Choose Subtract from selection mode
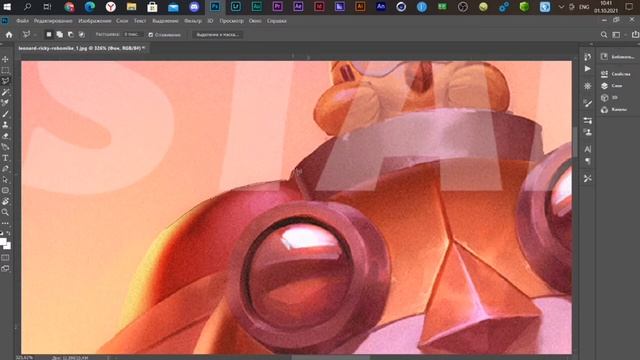This screenshot has height=360, width=640. (x=71, y=35)
